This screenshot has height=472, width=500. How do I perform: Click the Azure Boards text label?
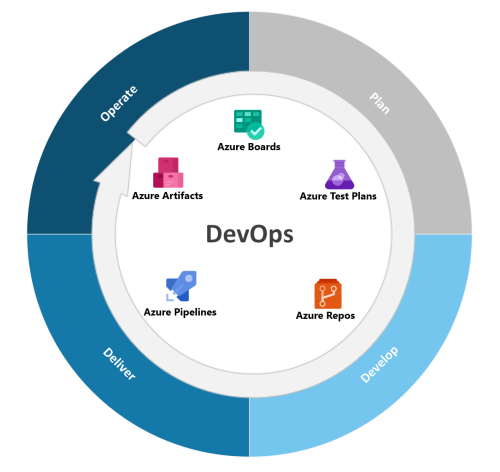249,147
